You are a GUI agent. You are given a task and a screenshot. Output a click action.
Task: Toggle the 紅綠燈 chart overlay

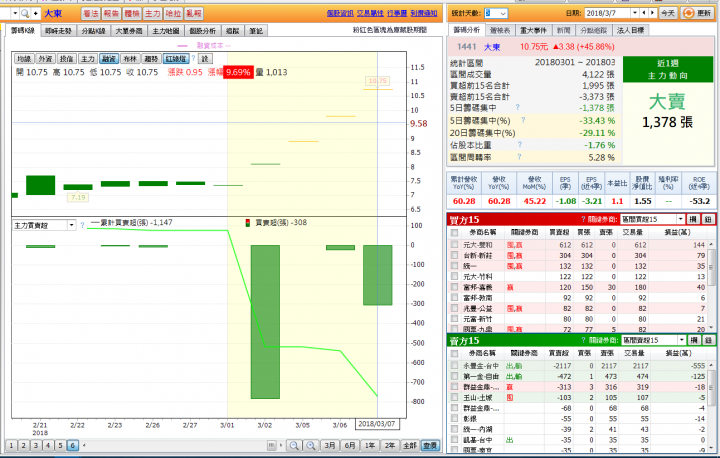click(176, 59)
